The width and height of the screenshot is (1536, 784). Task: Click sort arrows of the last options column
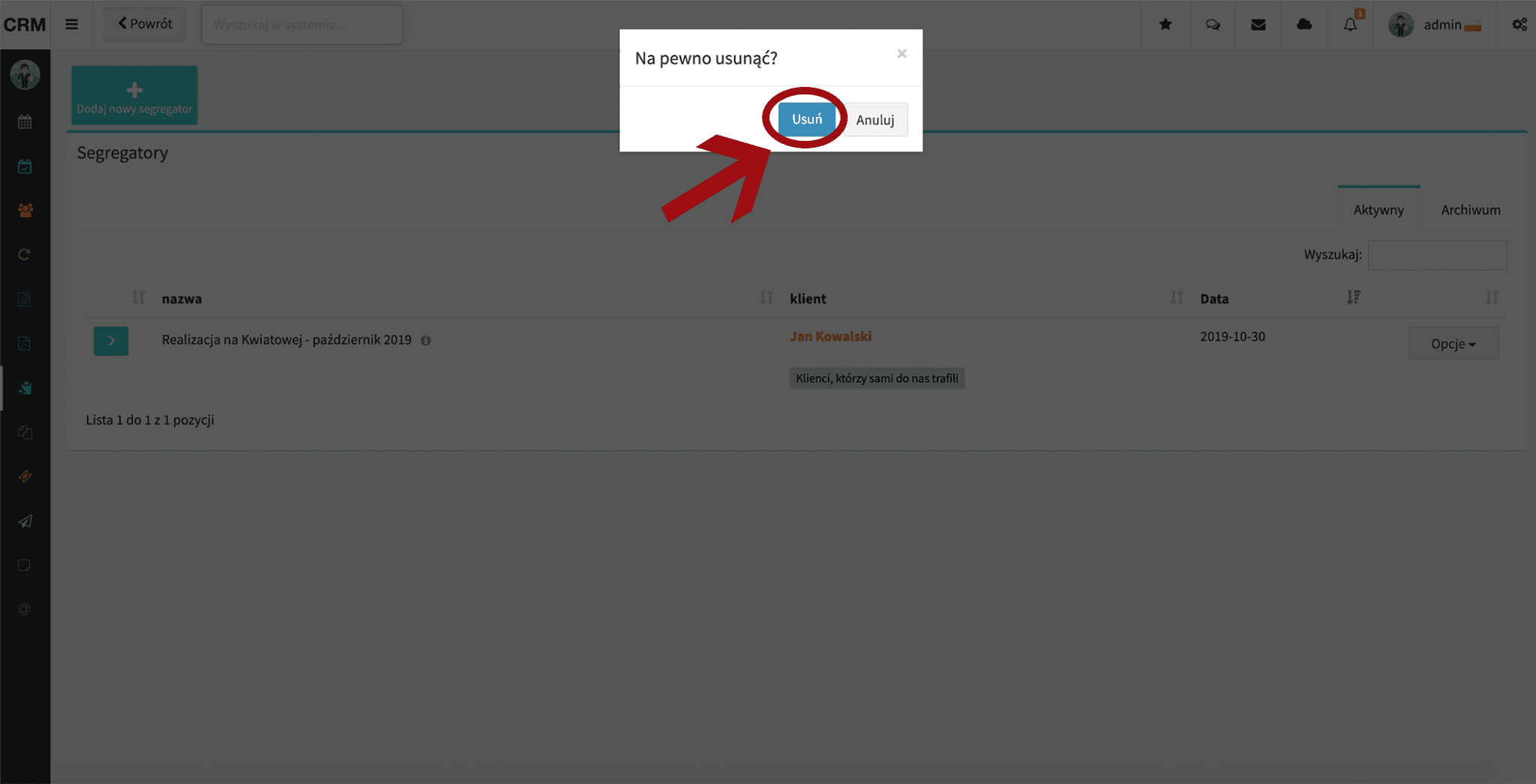pos(1492,298)
